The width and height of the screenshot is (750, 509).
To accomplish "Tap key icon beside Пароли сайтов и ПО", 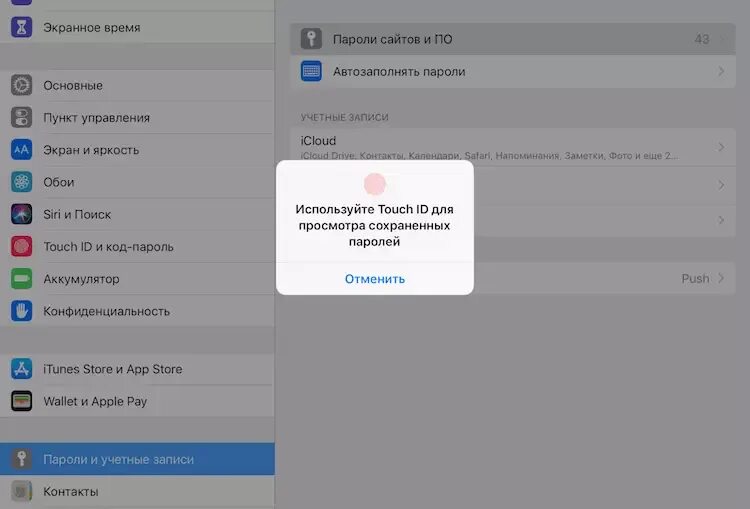I will coord(311,39).
